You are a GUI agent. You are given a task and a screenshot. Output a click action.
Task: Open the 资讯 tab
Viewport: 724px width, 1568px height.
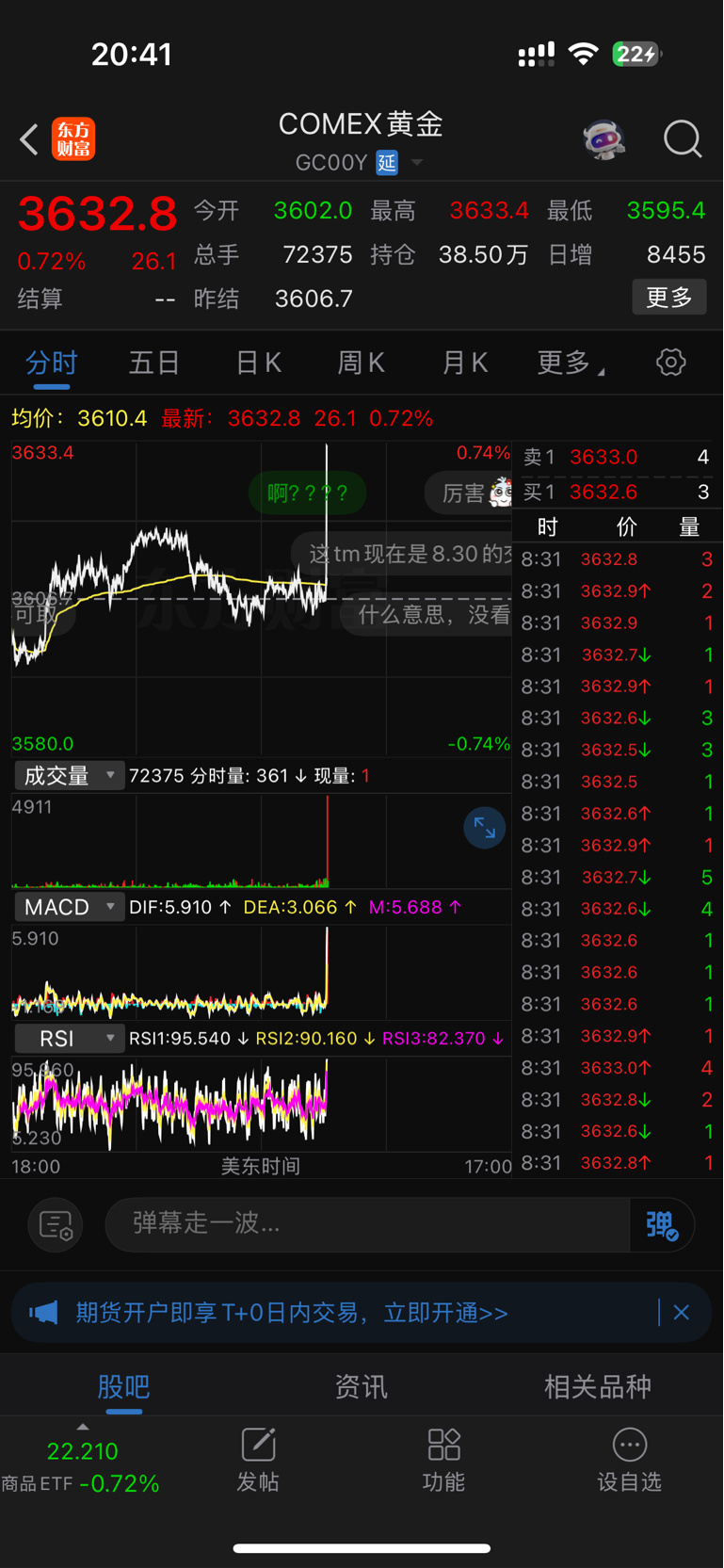362,1386
